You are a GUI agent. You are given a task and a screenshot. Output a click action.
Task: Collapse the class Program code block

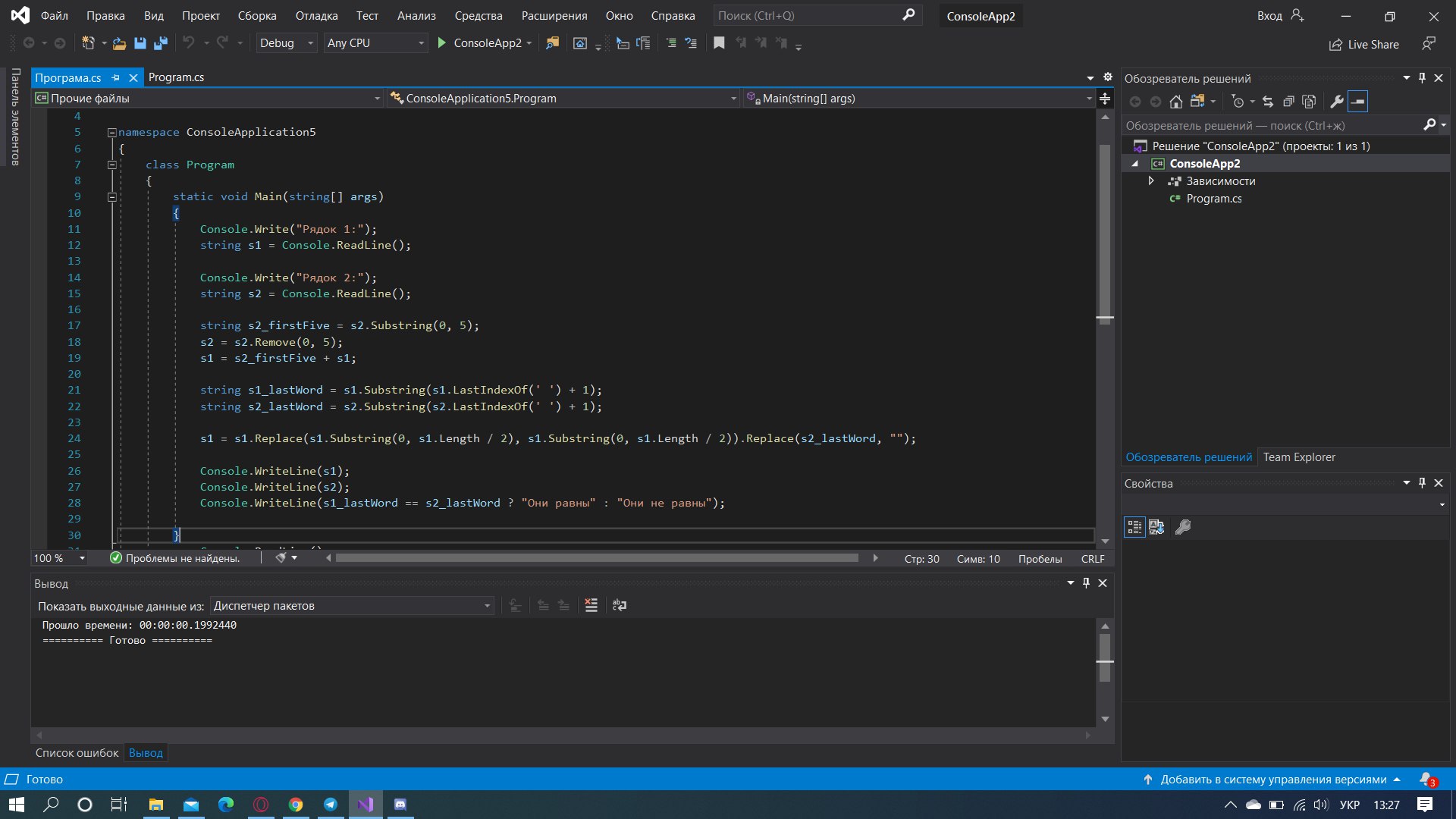tap(112, 165)
